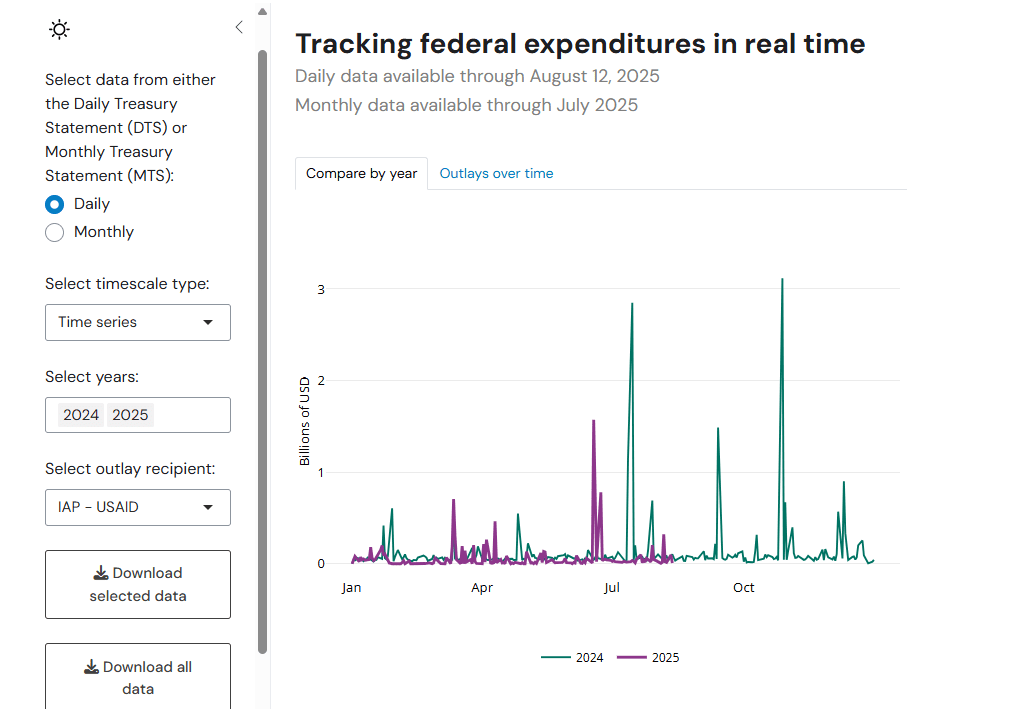Select the Monthly radio button

coord(55,232)
